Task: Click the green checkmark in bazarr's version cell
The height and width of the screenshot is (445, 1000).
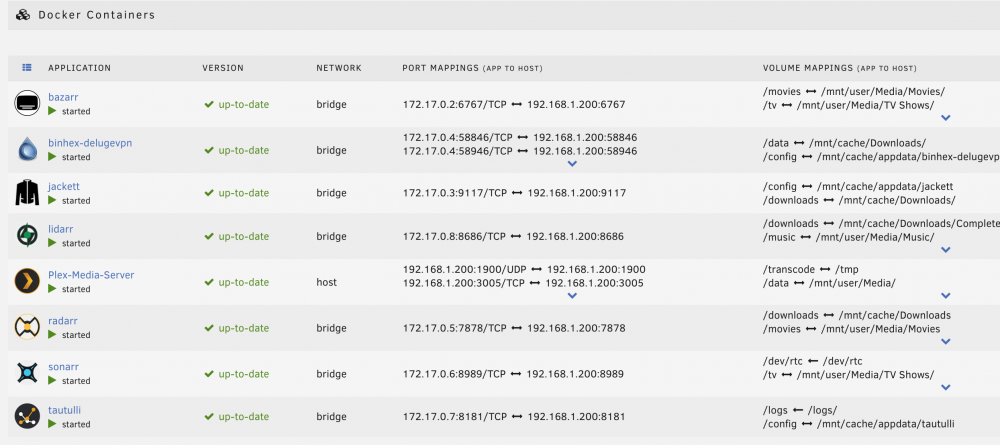Action: point(209,104)
